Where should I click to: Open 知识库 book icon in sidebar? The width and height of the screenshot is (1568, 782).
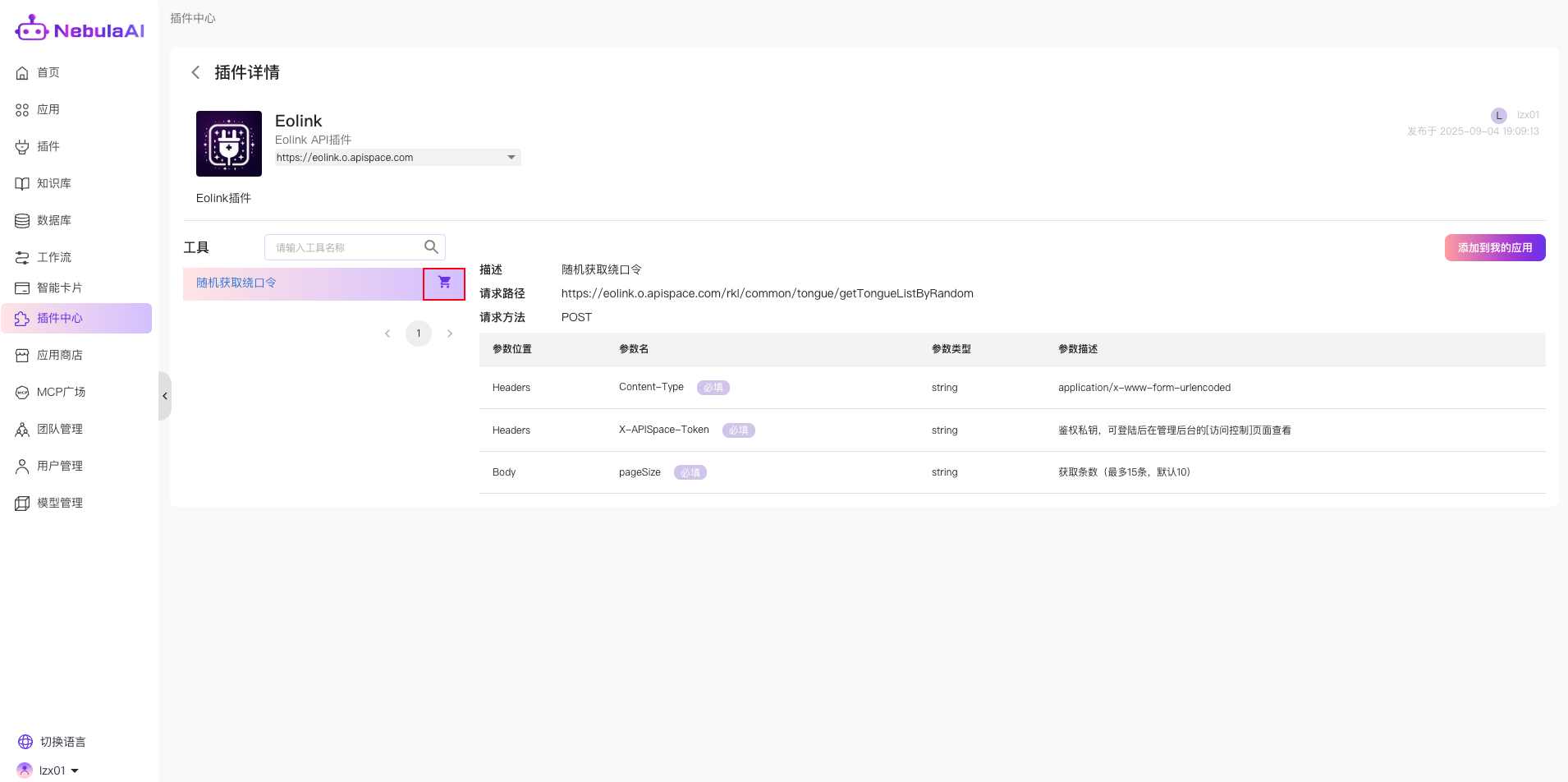[22, 184]
